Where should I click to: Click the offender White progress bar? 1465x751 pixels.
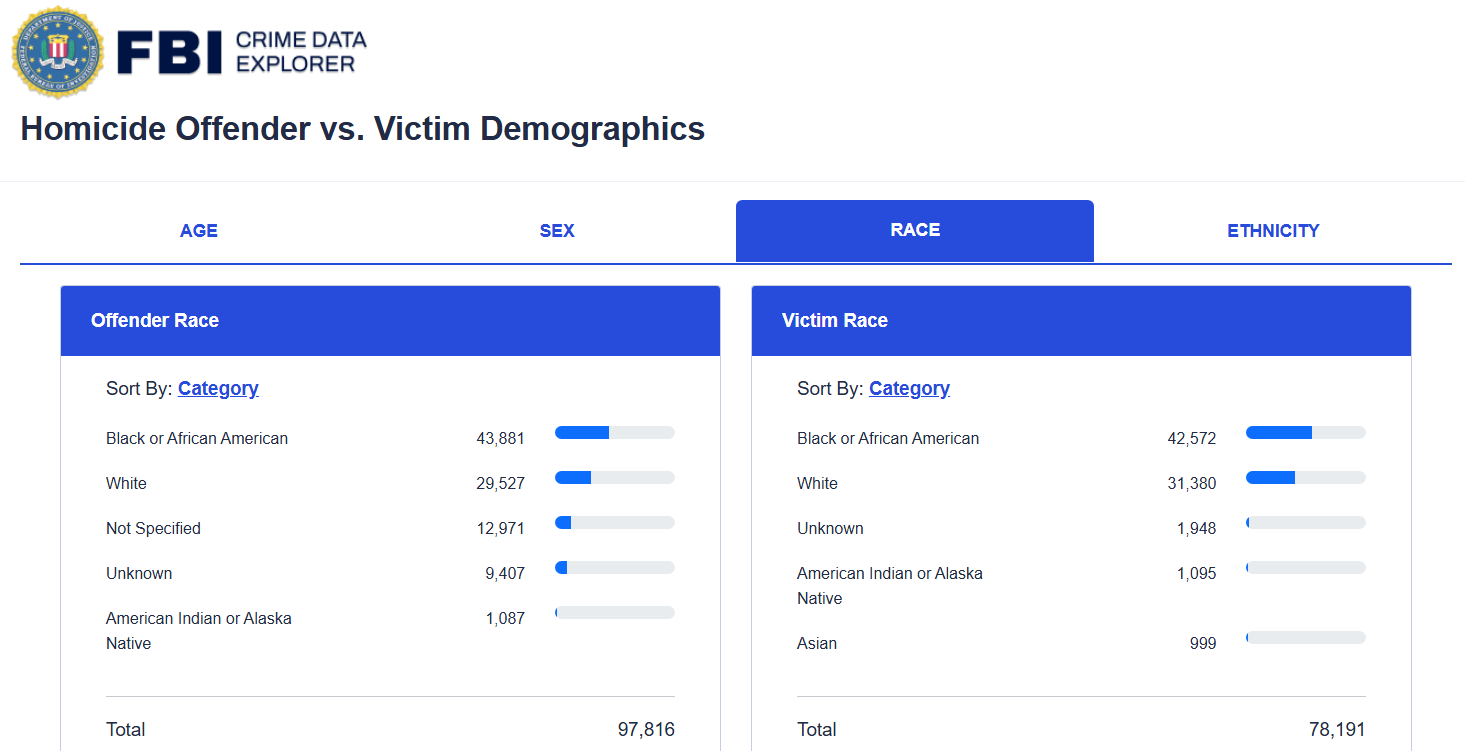click(614, 478)
